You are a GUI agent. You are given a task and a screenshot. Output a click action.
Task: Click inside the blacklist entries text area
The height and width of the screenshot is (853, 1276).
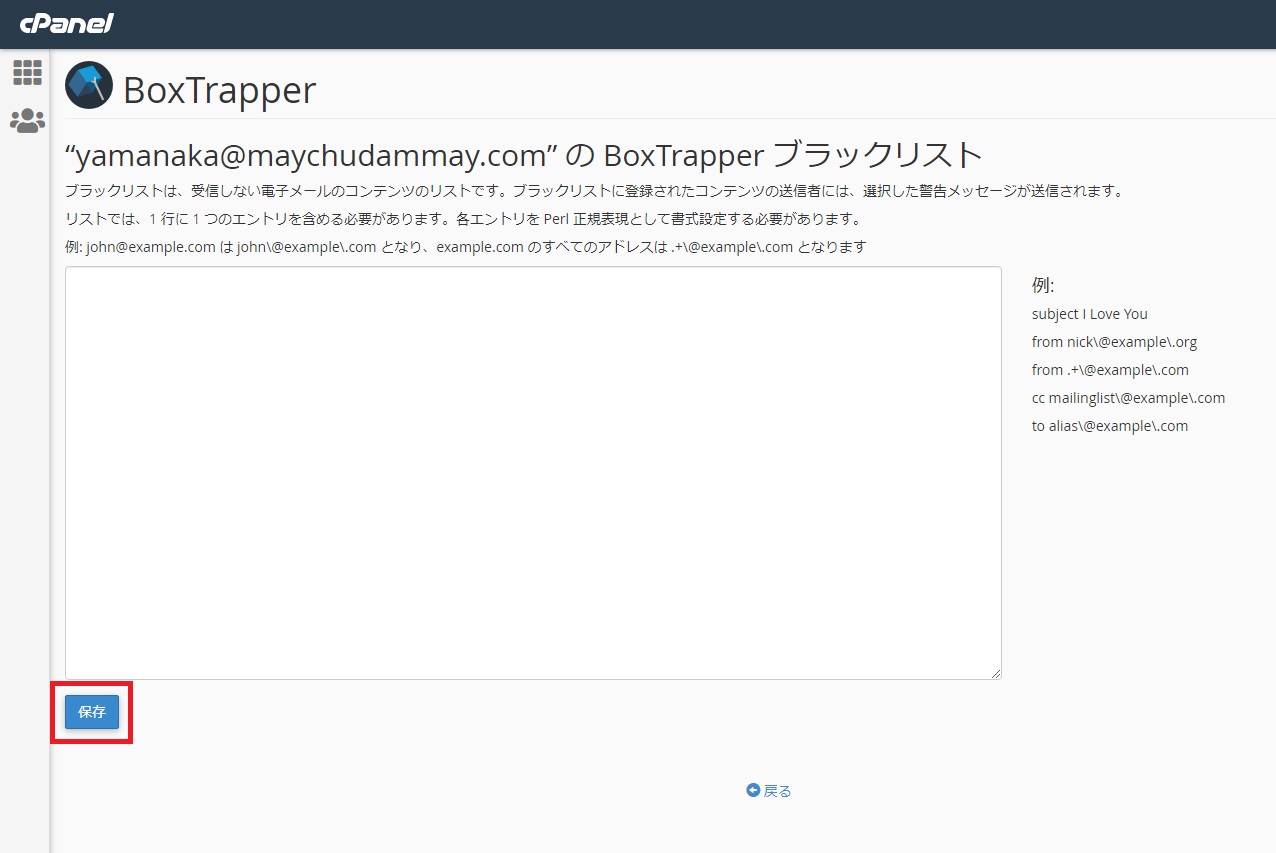click(x=533, y=473)
